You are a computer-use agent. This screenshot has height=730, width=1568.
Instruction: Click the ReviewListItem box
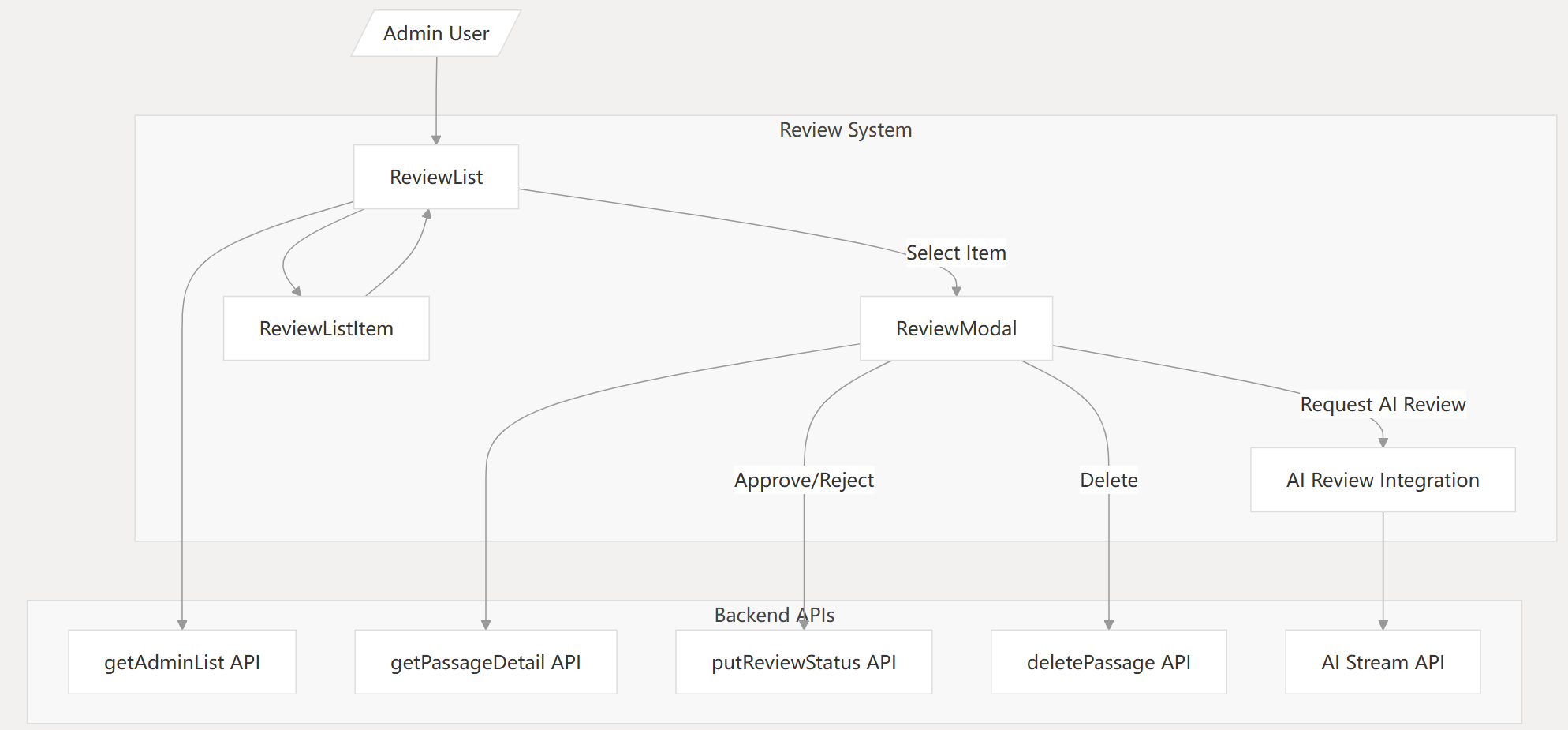coord(326,328)
